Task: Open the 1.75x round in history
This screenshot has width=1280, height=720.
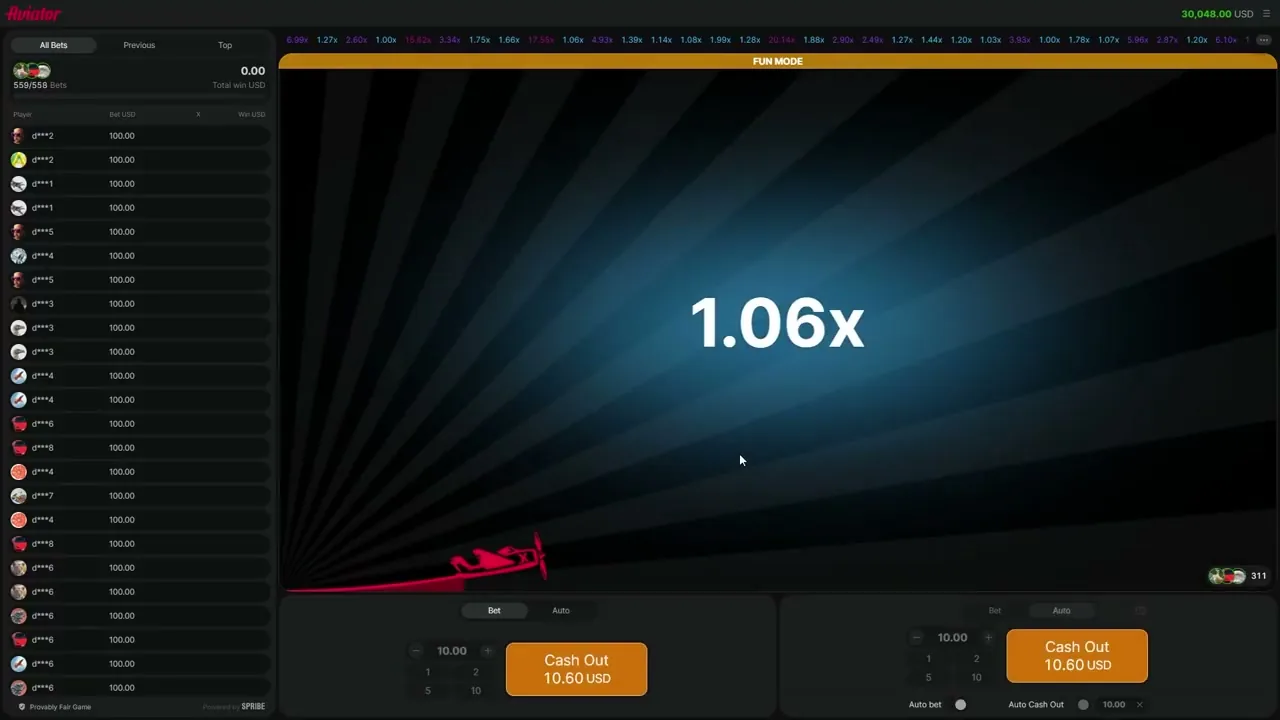Action: click(479, 40)
